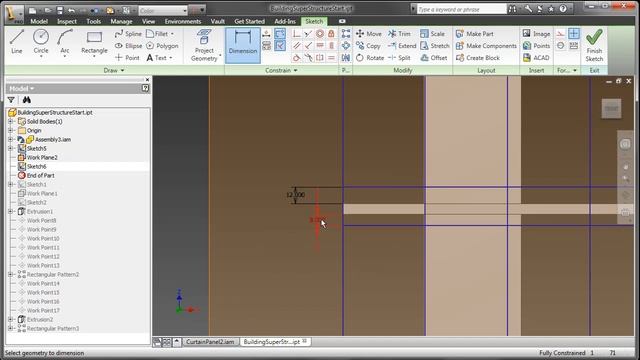
Task: Click Create Block
Action: click(478, 58)
